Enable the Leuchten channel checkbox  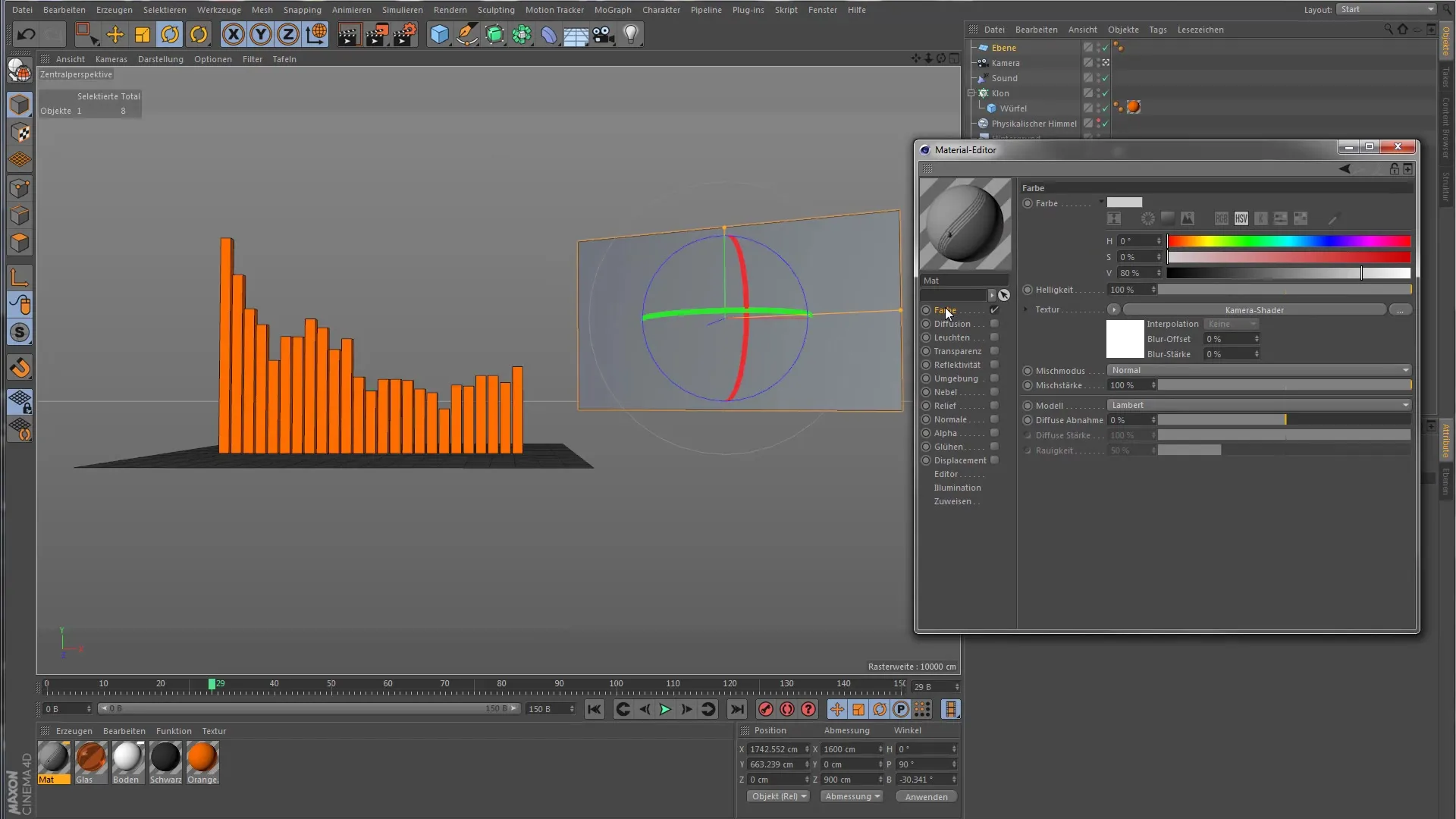click(x=994, y=337)
